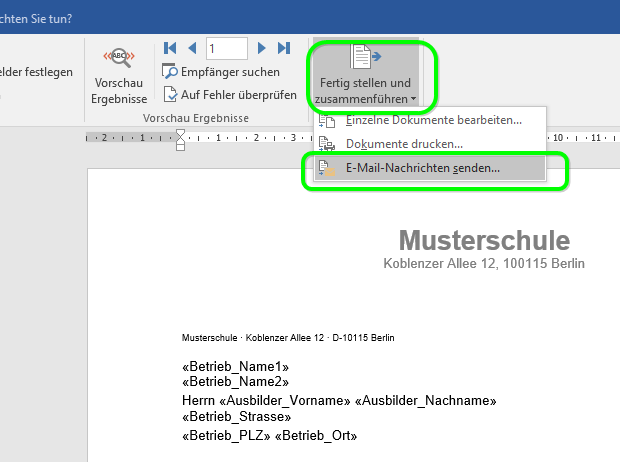Click the Auf Fehler überprüfen checkmark icon
Screen dimensions: 620x462
[170, 95]
